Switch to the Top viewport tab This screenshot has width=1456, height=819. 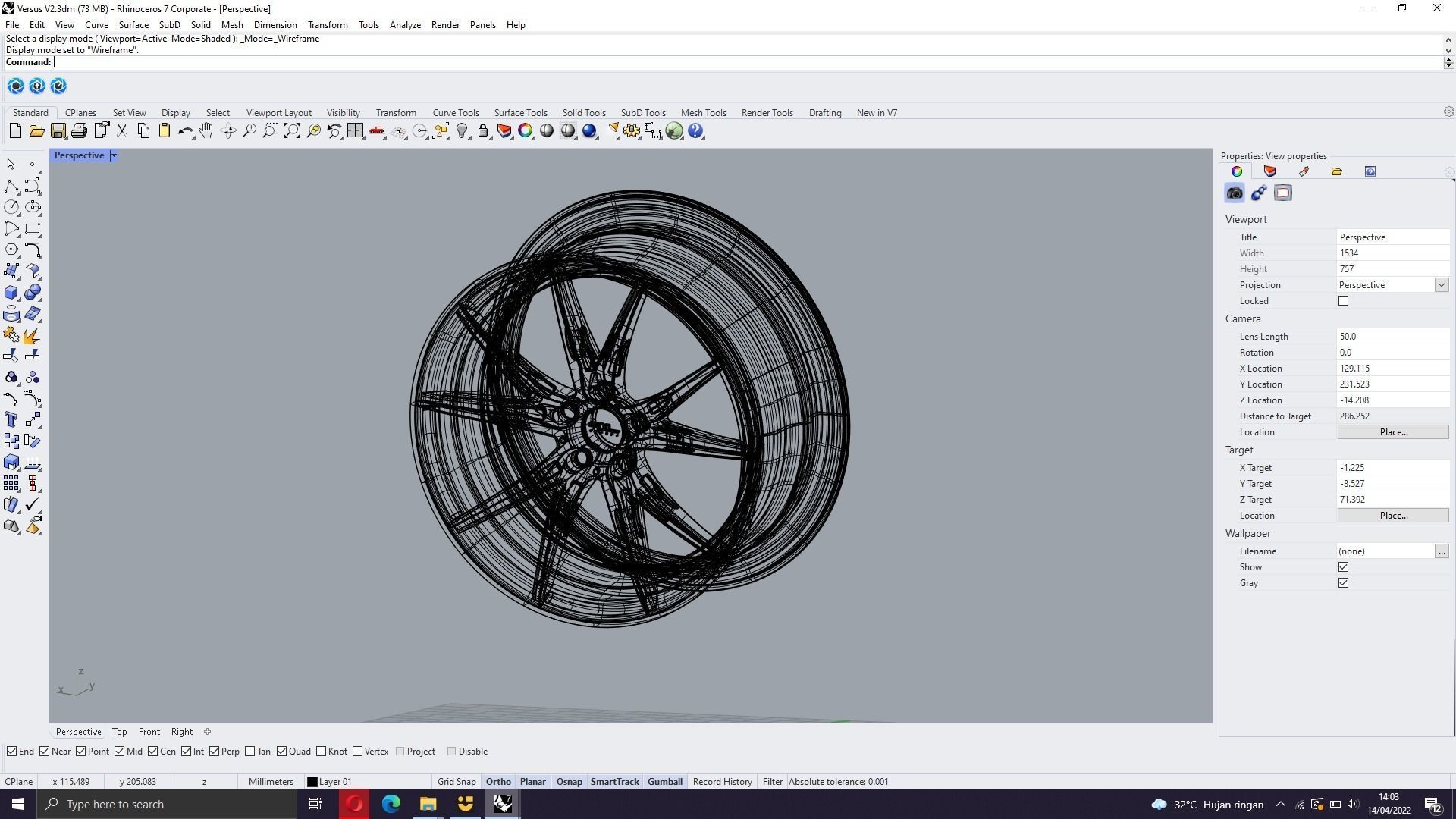119,732
